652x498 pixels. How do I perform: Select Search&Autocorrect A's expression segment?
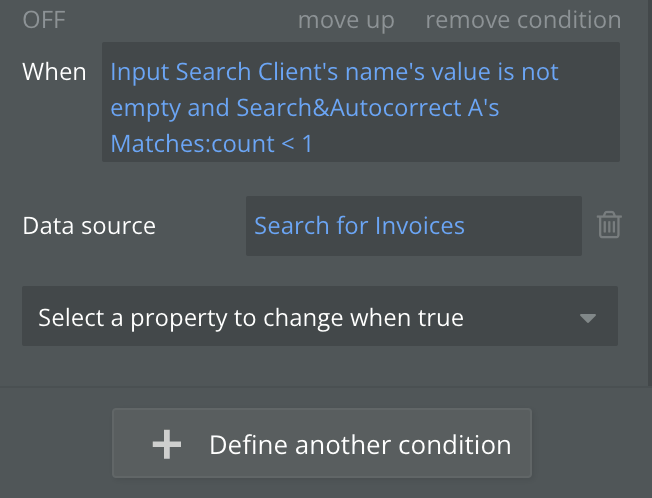pos(368,108)
